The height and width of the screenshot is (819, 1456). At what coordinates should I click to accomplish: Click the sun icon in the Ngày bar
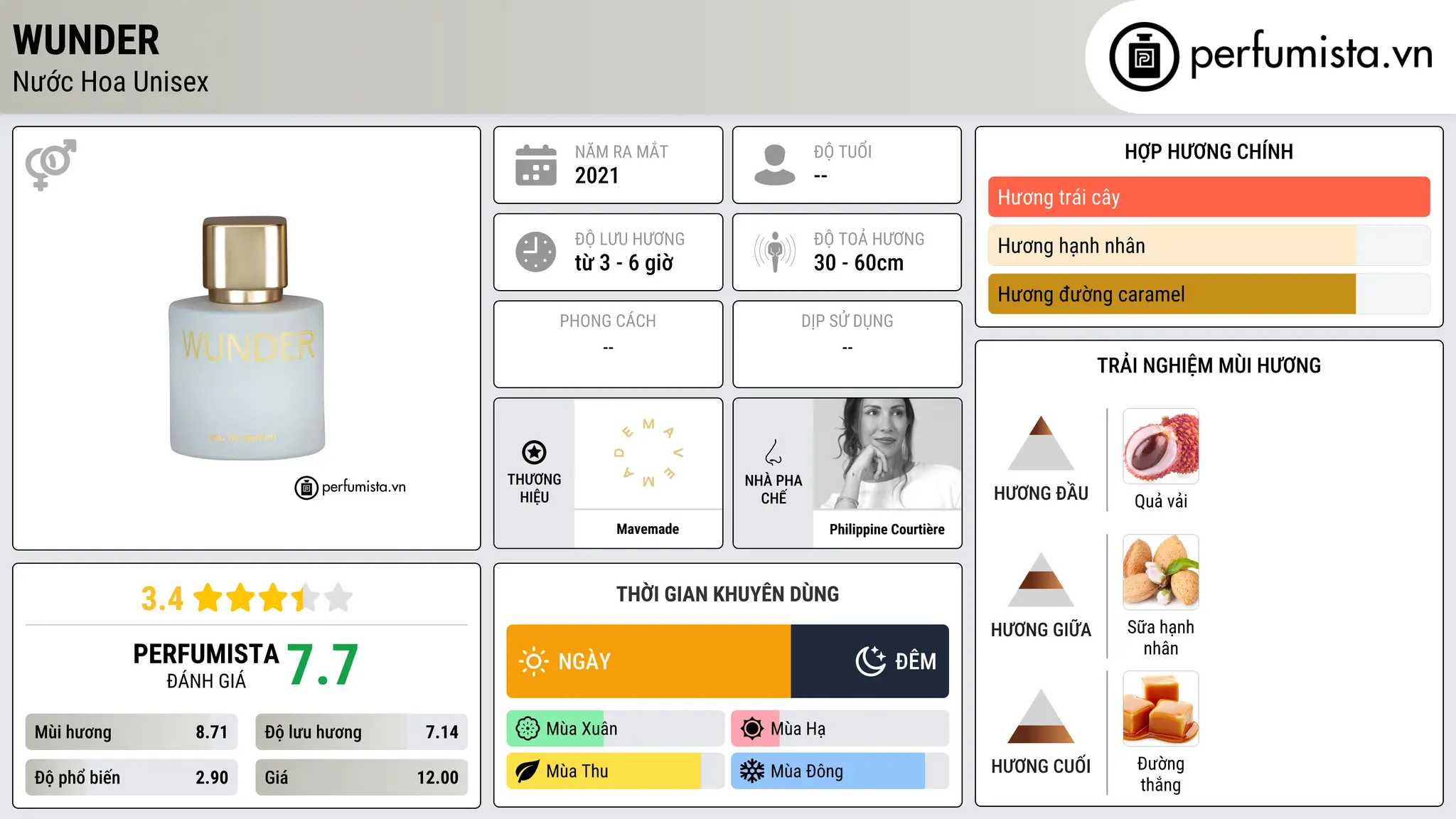pyautogui.click(x=533, y=661)
